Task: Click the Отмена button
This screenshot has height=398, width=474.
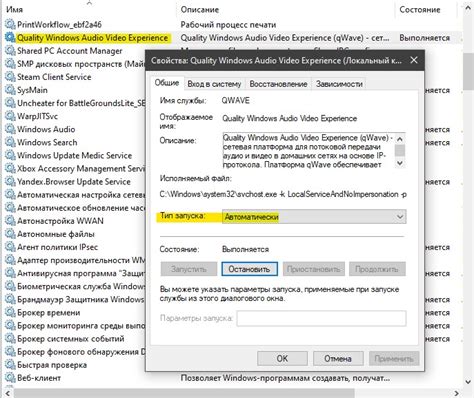Action: tap(338, 358)
